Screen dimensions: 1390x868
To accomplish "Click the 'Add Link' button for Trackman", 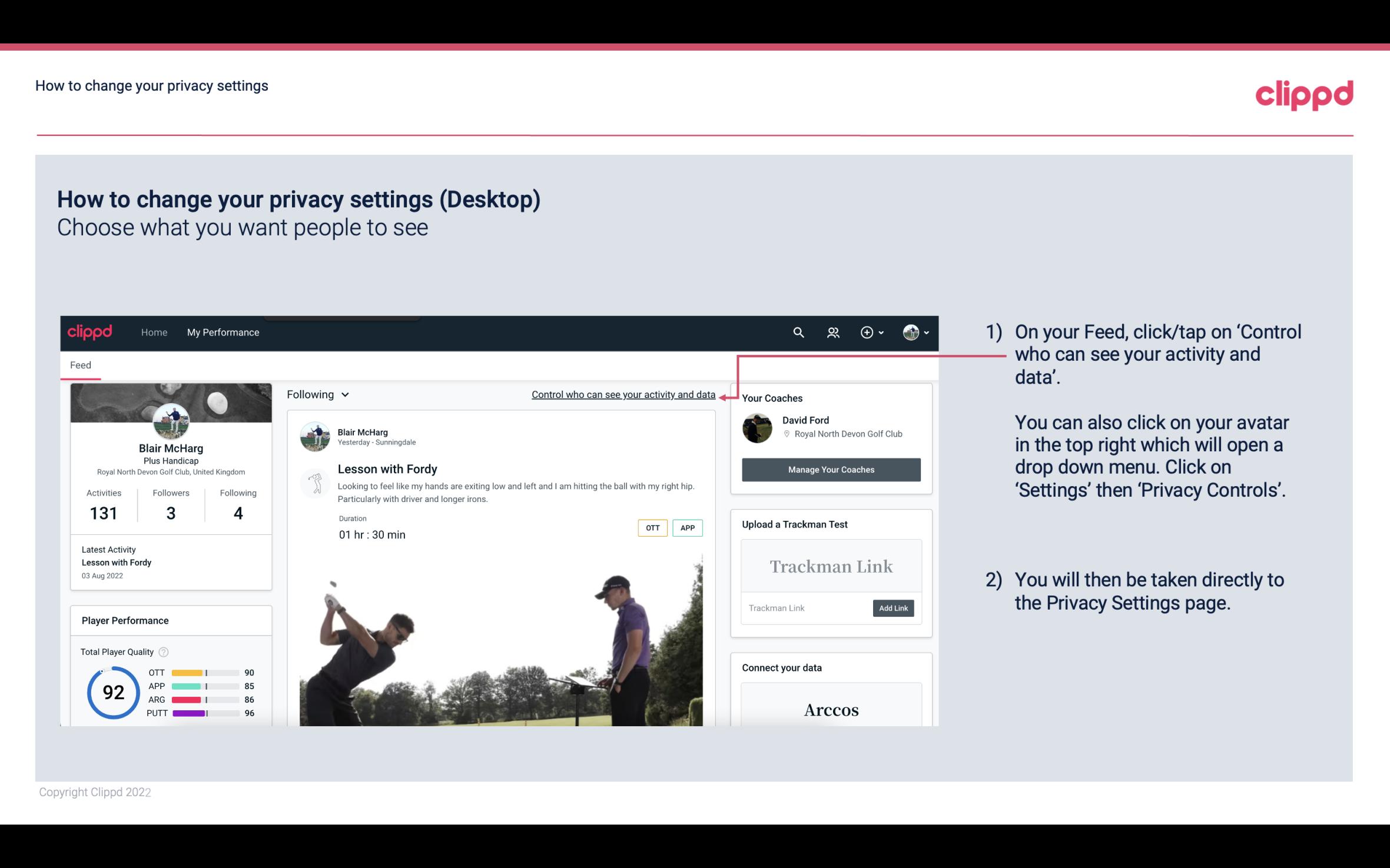I will point(892,608).
